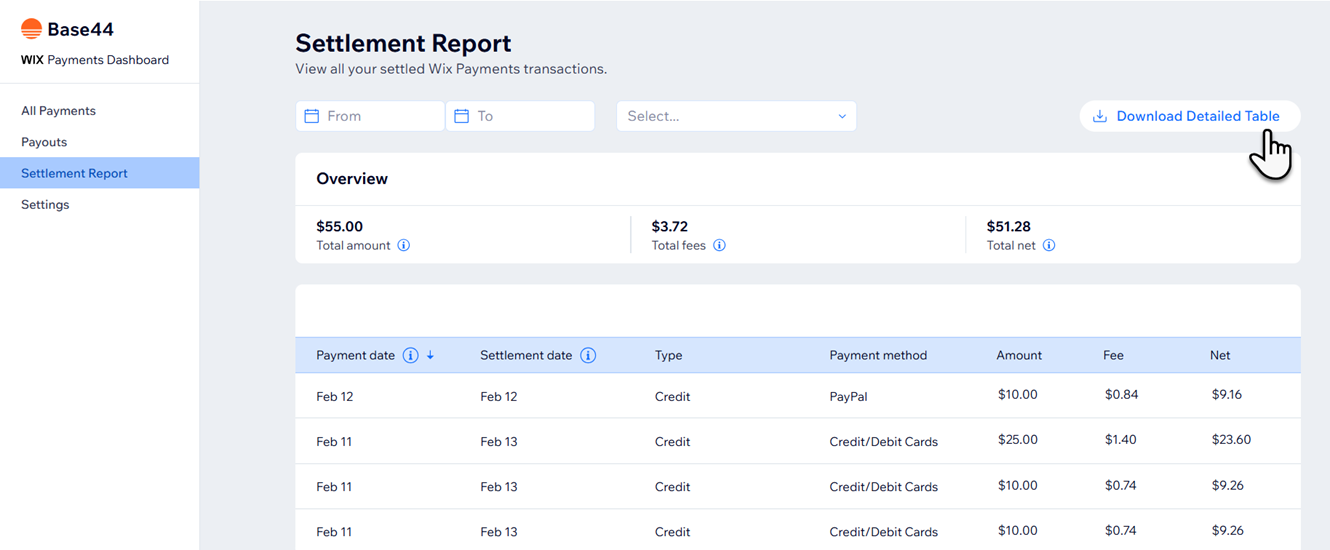Viewport: 1330px width, 550px height.
Task: Click the calendar icon in To field
Action: pyautogui.click(x=462, y=116)
